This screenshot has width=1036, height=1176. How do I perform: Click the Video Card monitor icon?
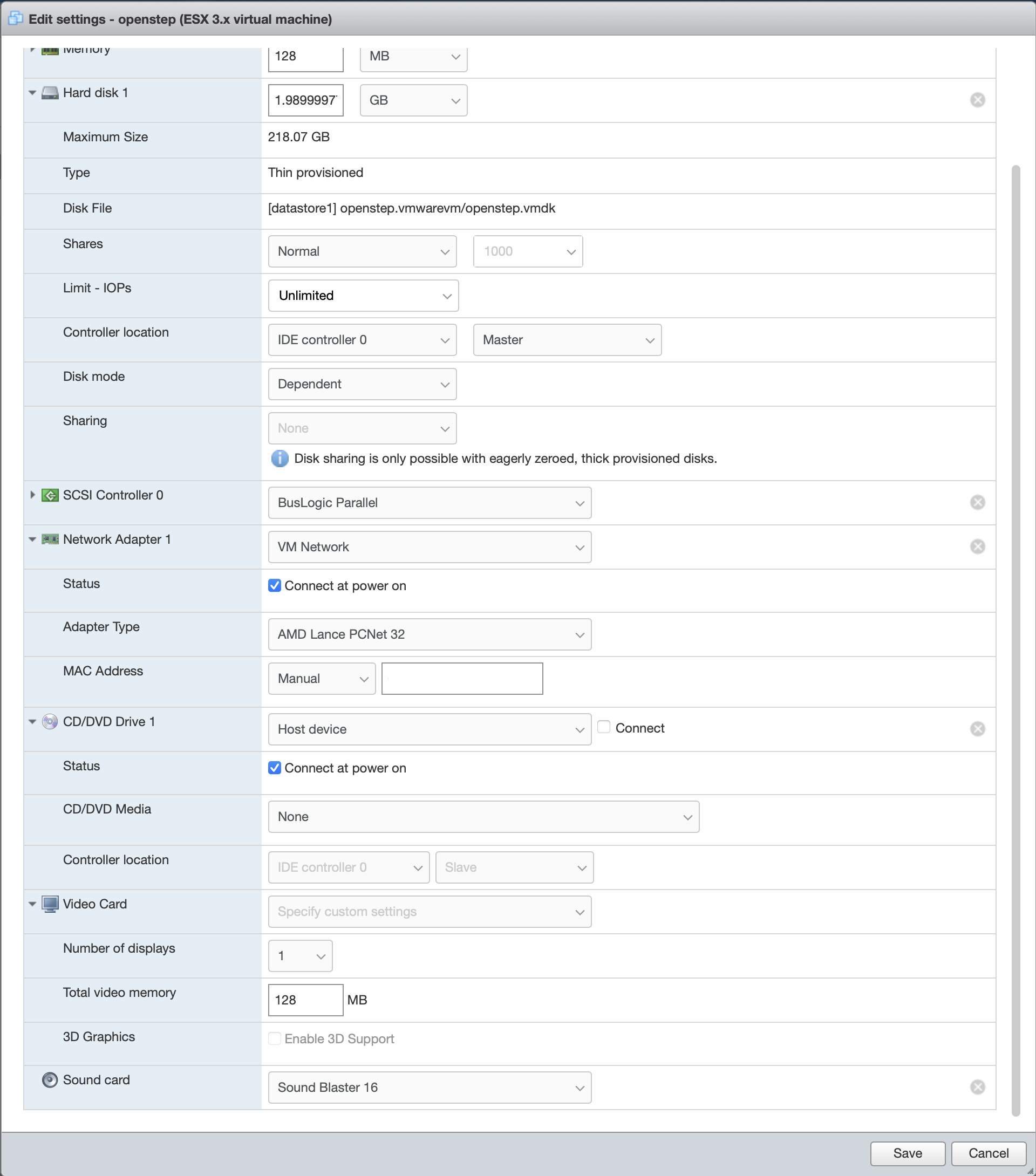(x=50, y=904)
